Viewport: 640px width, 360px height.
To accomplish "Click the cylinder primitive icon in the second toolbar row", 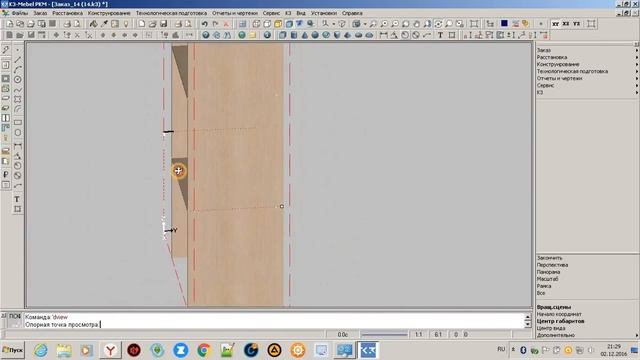I will click(x=294, y=35).
